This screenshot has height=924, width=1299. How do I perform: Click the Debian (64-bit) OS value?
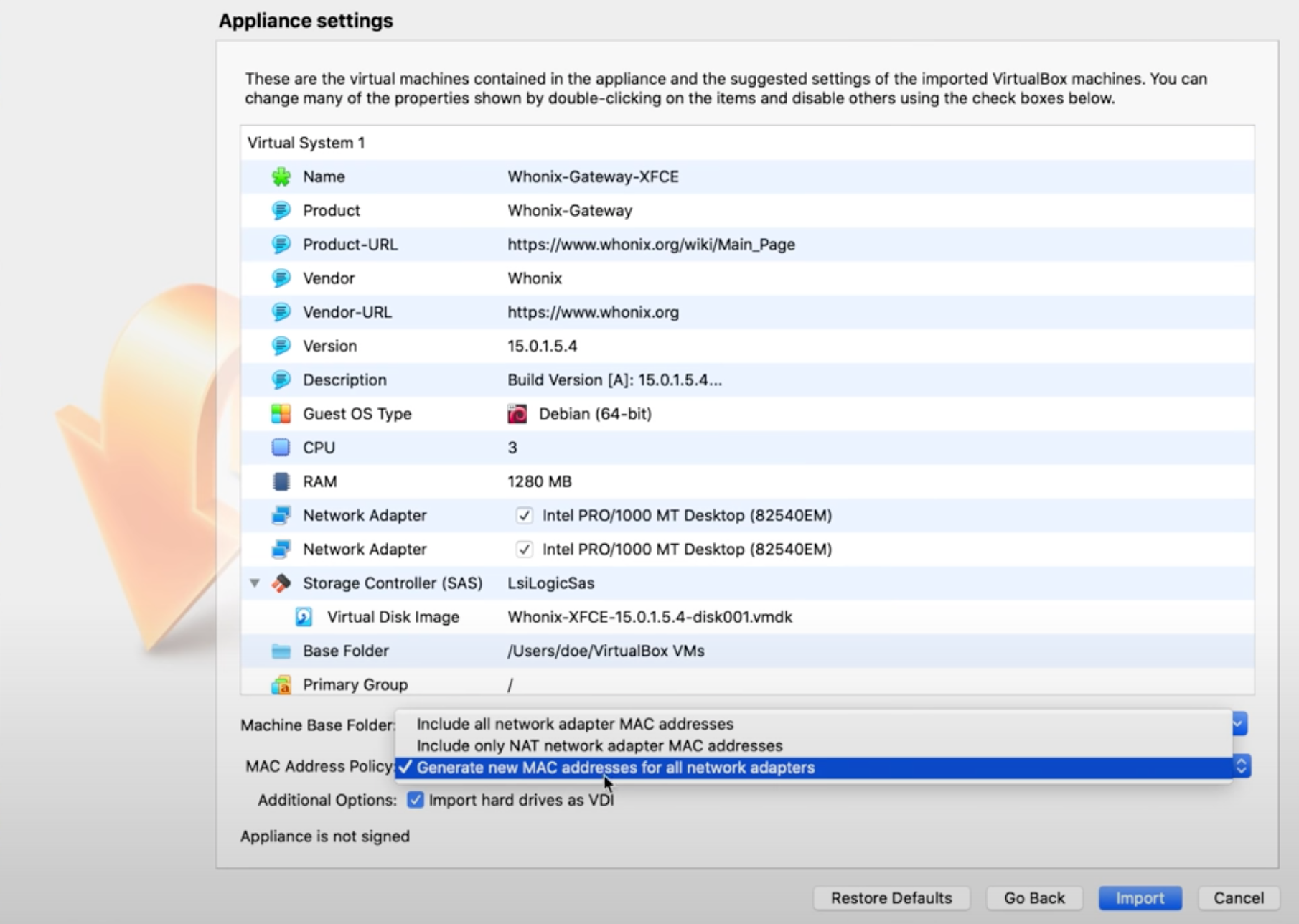(x=595, y=413)
